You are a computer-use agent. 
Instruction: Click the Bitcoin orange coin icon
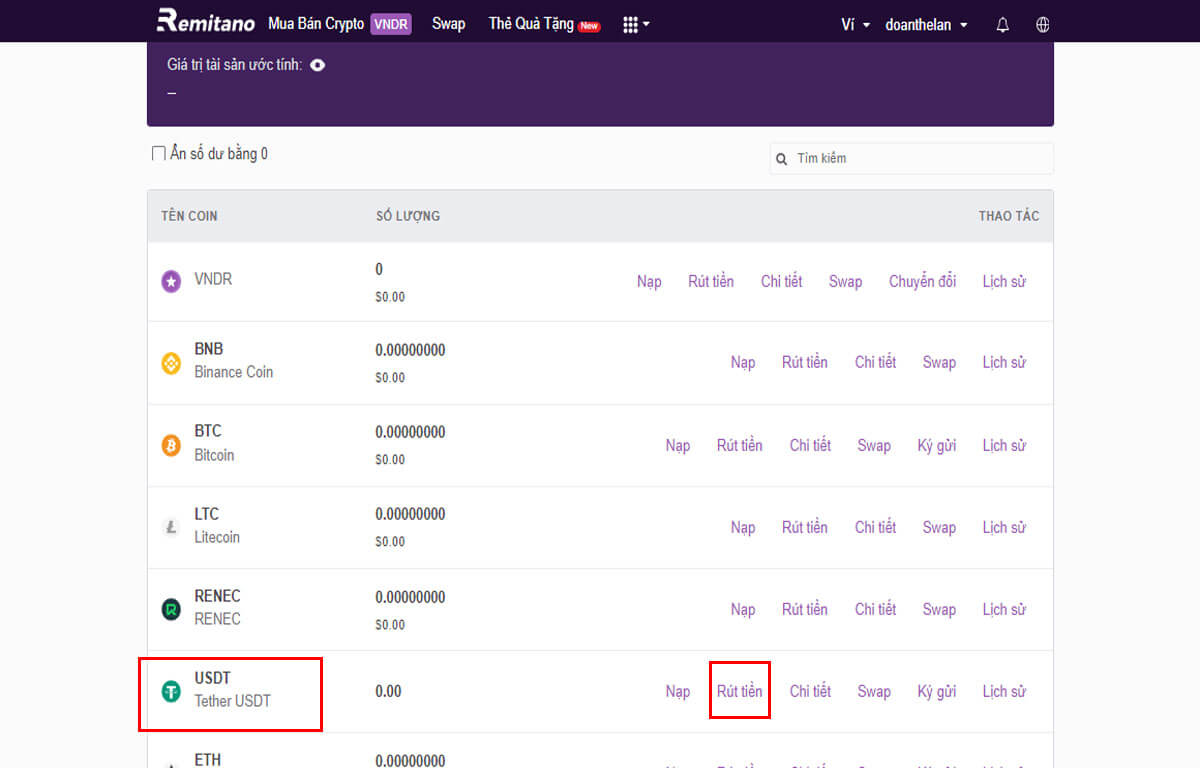pyautogui.click(x=171, y=445)
